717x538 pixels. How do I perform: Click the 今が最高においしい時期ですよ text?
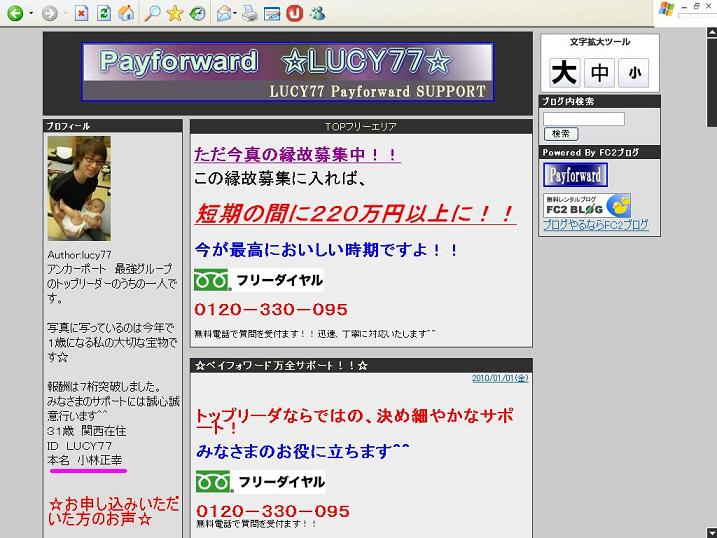point(326,250)
